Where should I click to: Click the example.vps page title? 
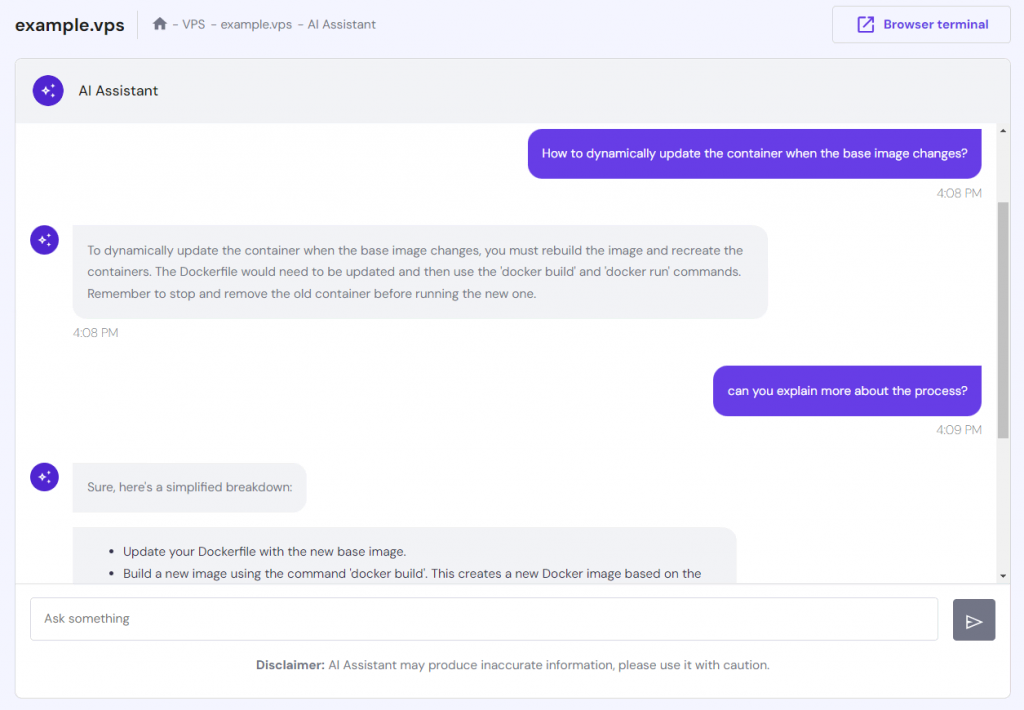[x=70, y=25]
